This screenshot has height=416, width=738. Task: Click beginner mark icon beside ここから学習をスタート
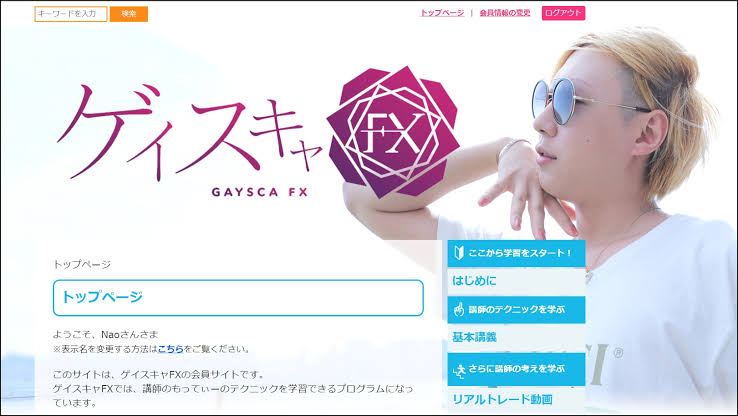click(459, 253)
